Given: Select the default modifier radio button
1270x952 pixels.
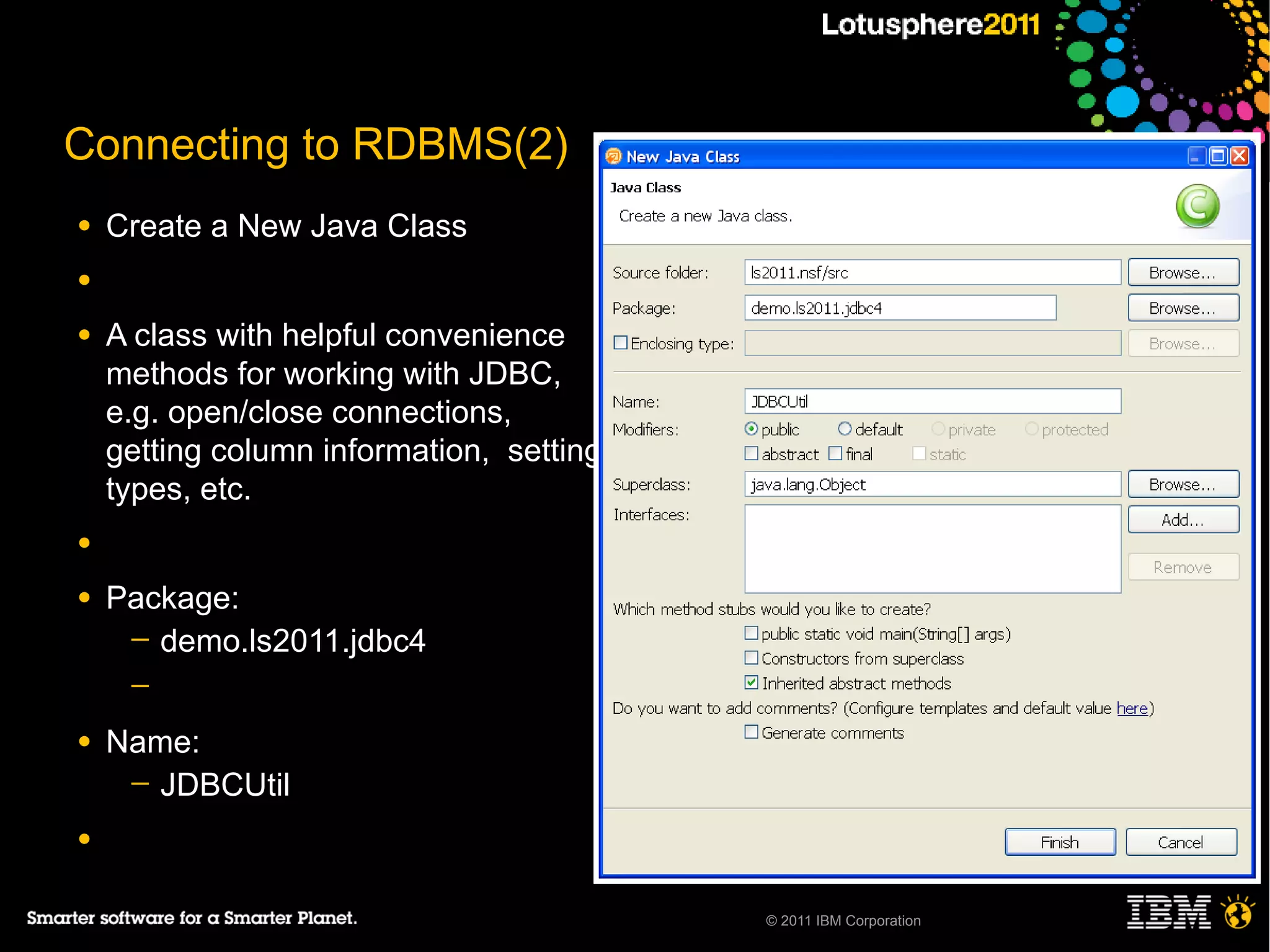Looking at the screenshot, I should [x=845, y=429].
